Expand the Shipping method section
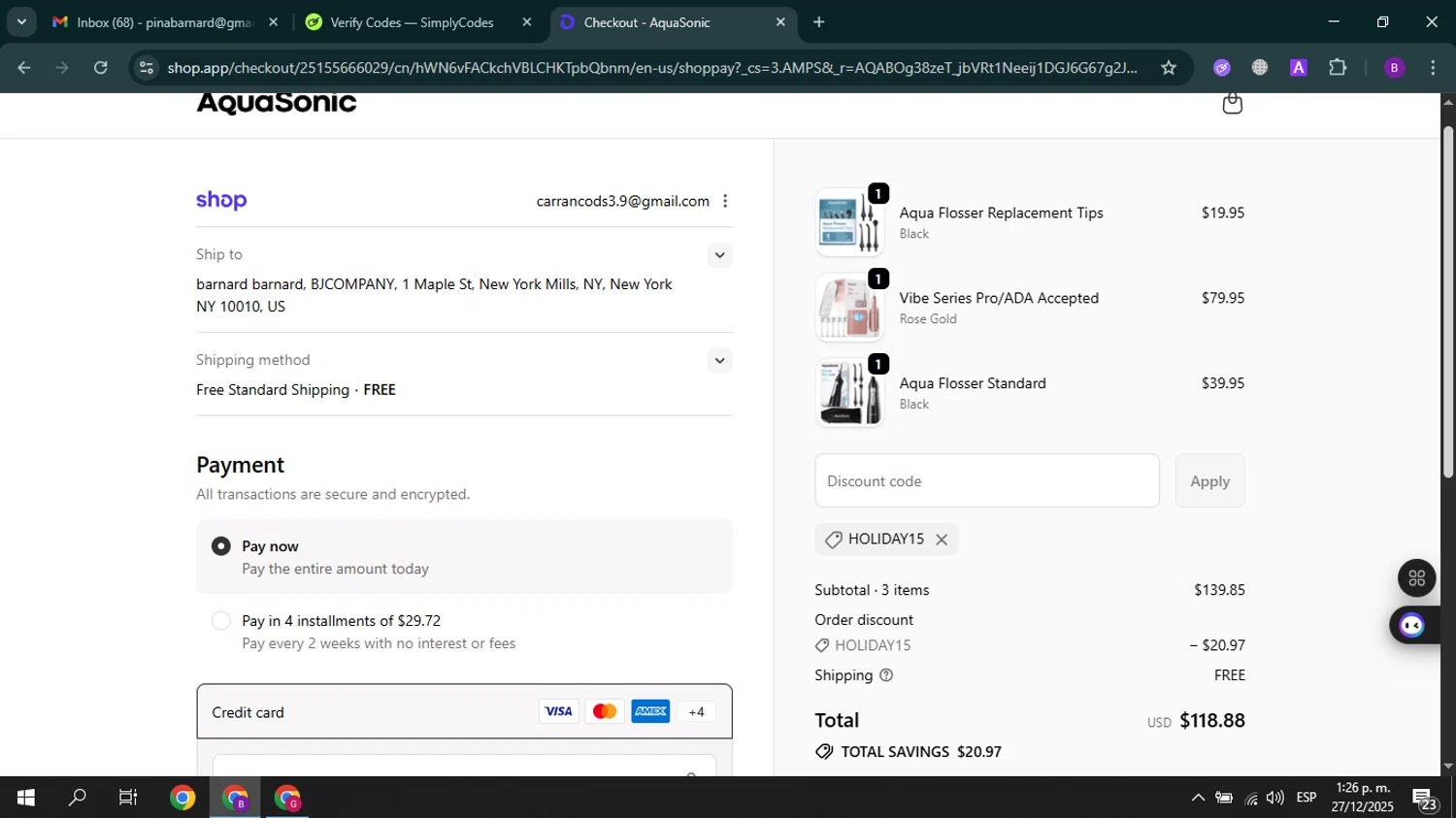 [719, 360]
